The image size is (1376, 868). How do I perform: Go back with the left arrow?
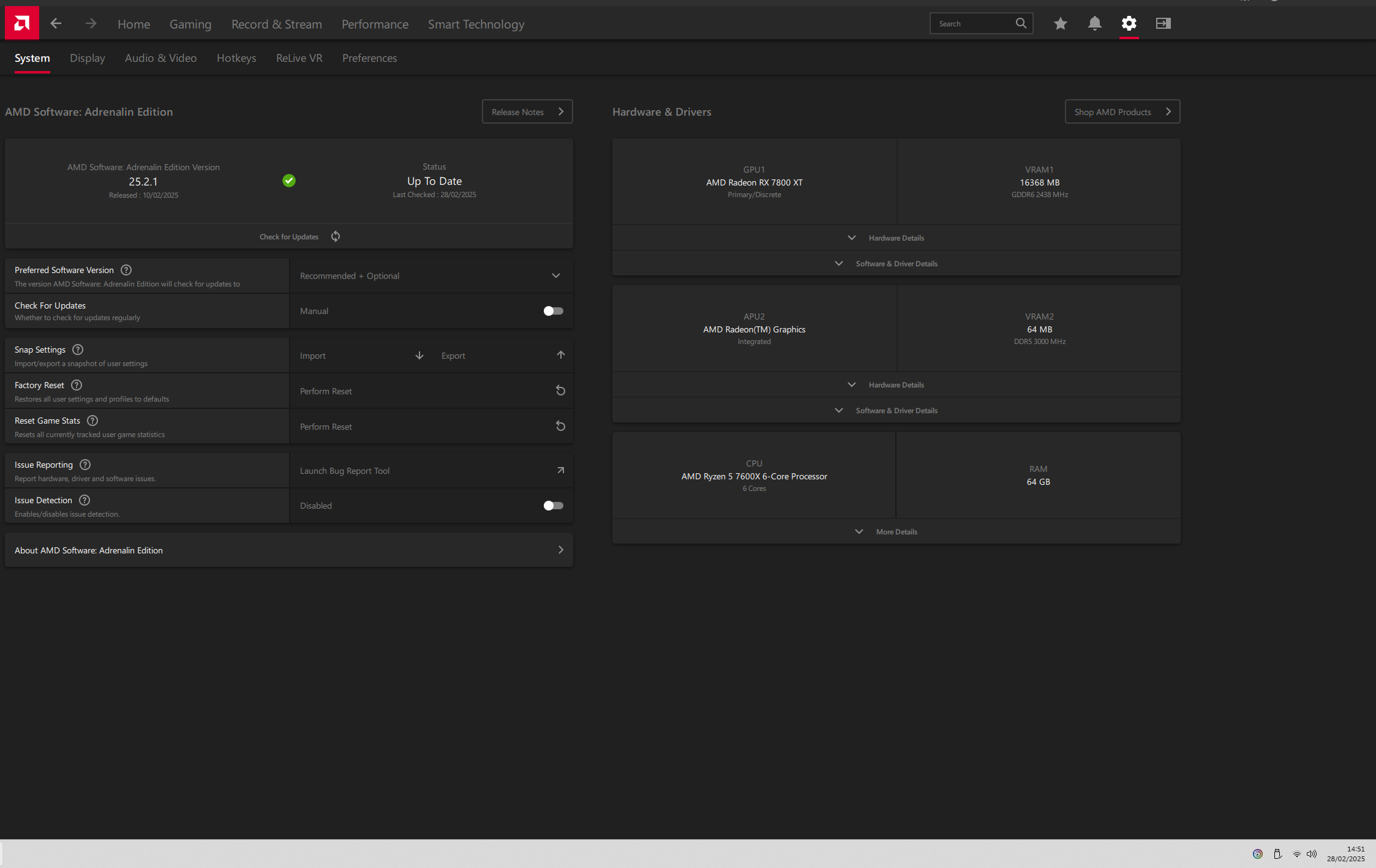[56, 23]
